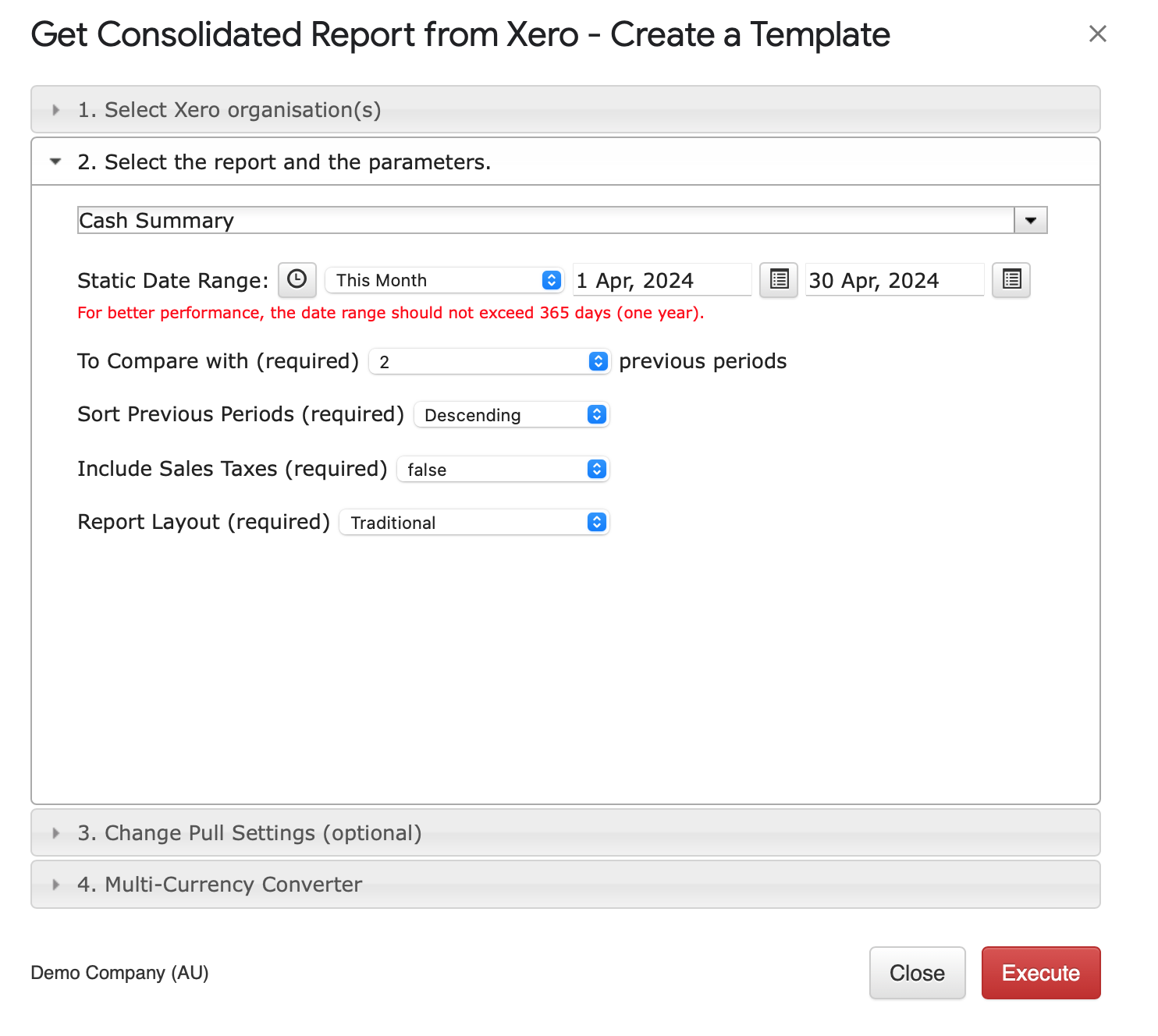Click the red date range performance warning text
Image resolution: width=1158 pixels, height=1036 pixels.
coord(391,313)
